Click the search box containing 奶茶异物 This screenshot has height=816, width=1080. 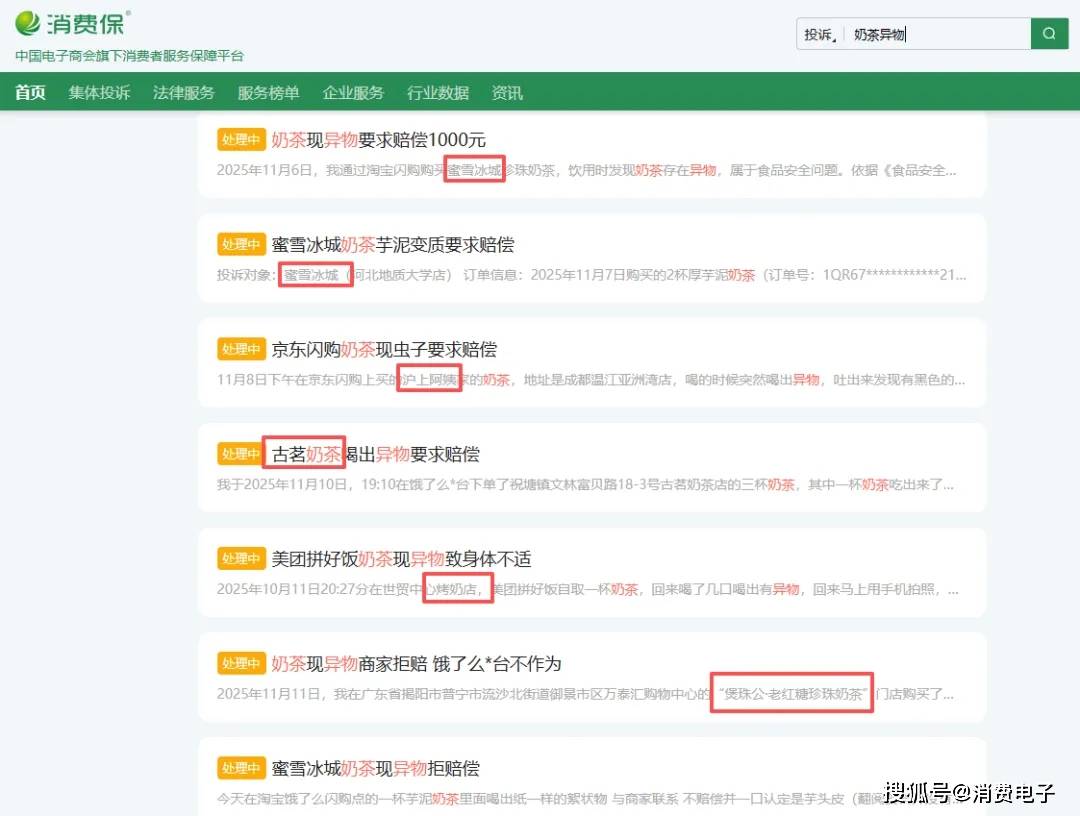(x=935, y=35)
